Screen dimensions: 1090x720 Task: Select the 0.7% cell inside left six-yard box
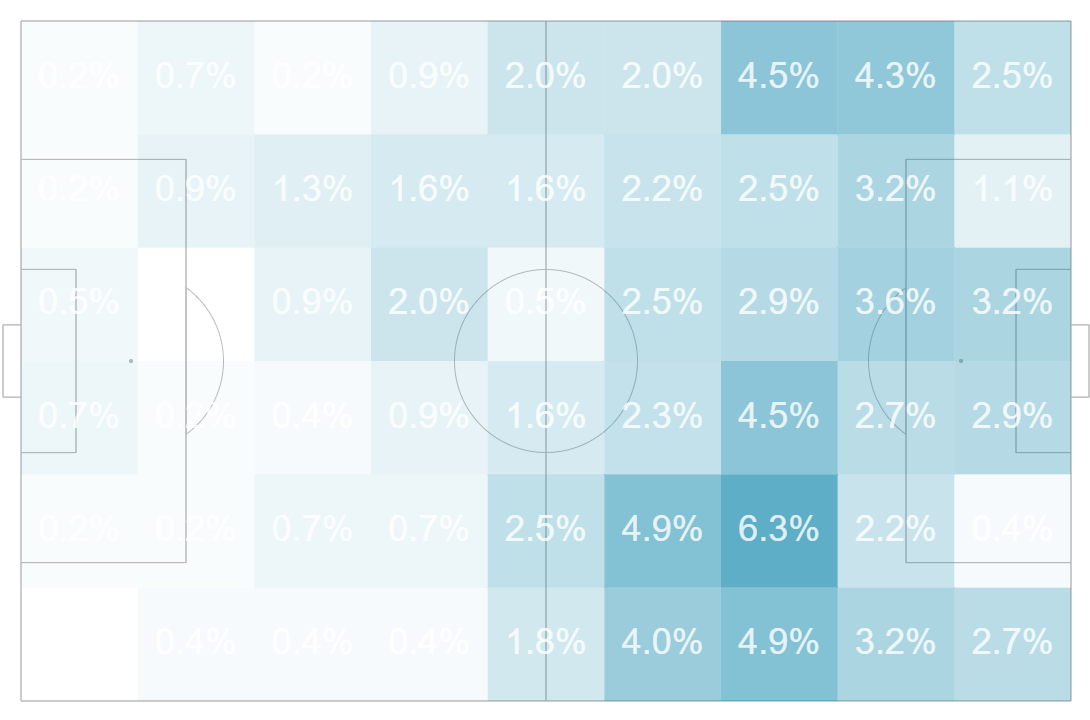coord(79,418)
